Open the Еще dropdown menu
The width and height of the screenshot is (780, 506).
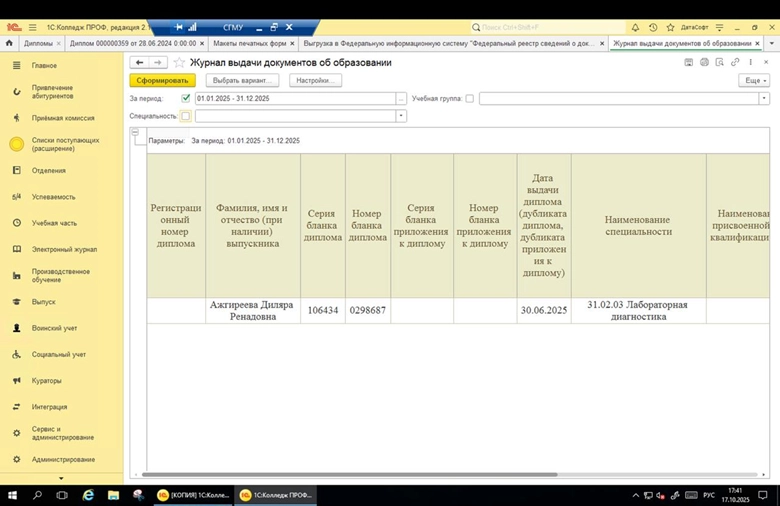click(x=753, y=80)
